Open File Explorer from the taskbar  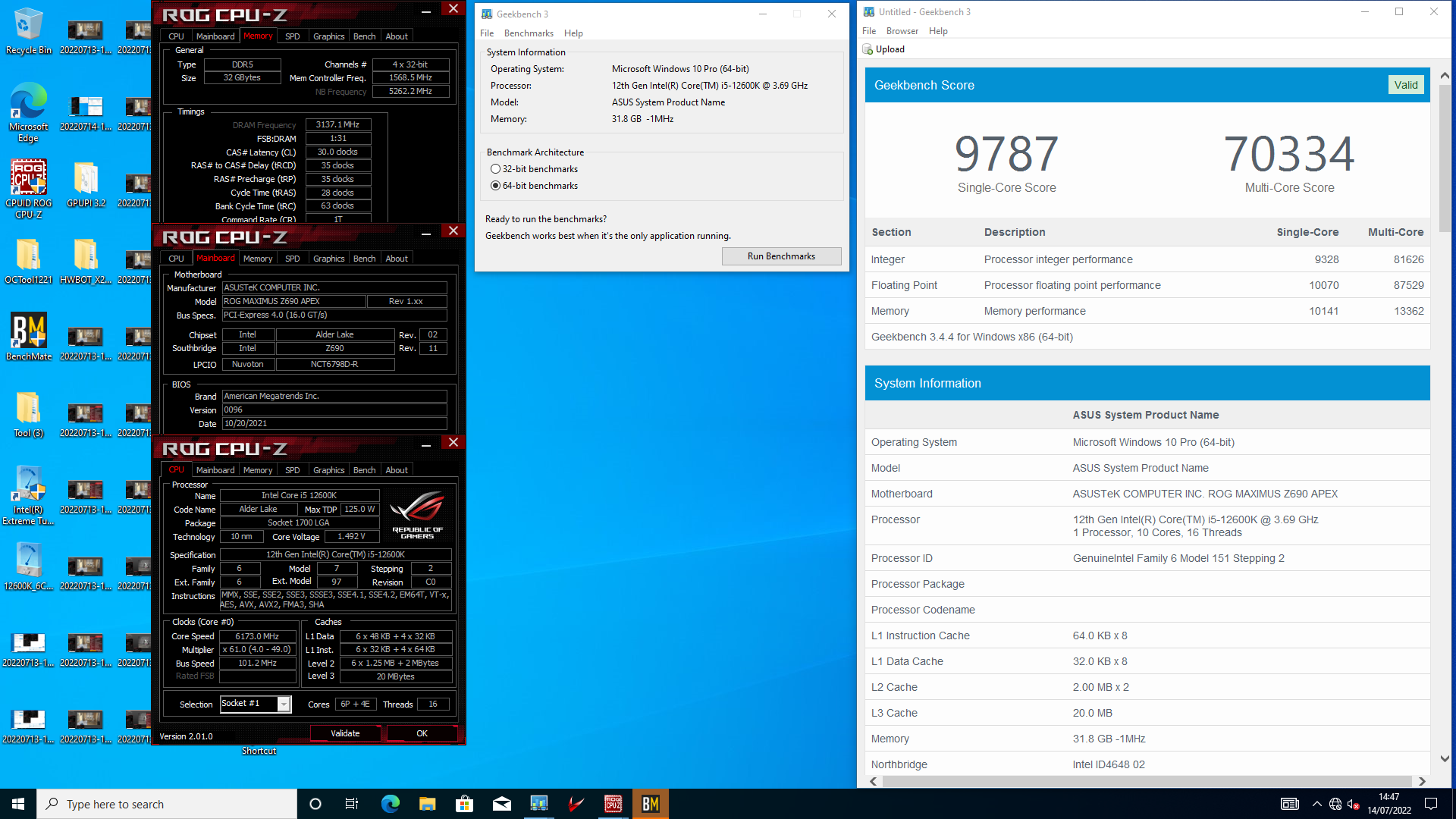click(427, 804)
